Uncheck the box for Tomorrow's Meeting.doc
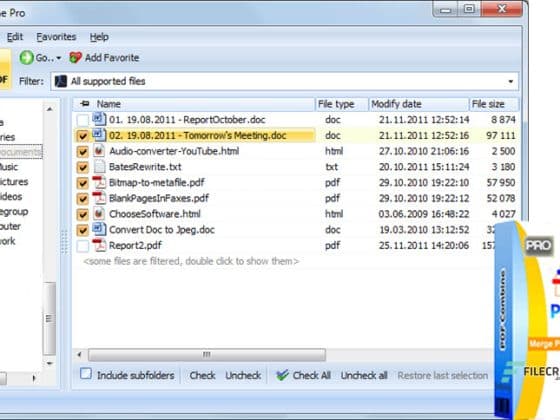This screenshot has height=420, width=560. [x=83, y=136]
